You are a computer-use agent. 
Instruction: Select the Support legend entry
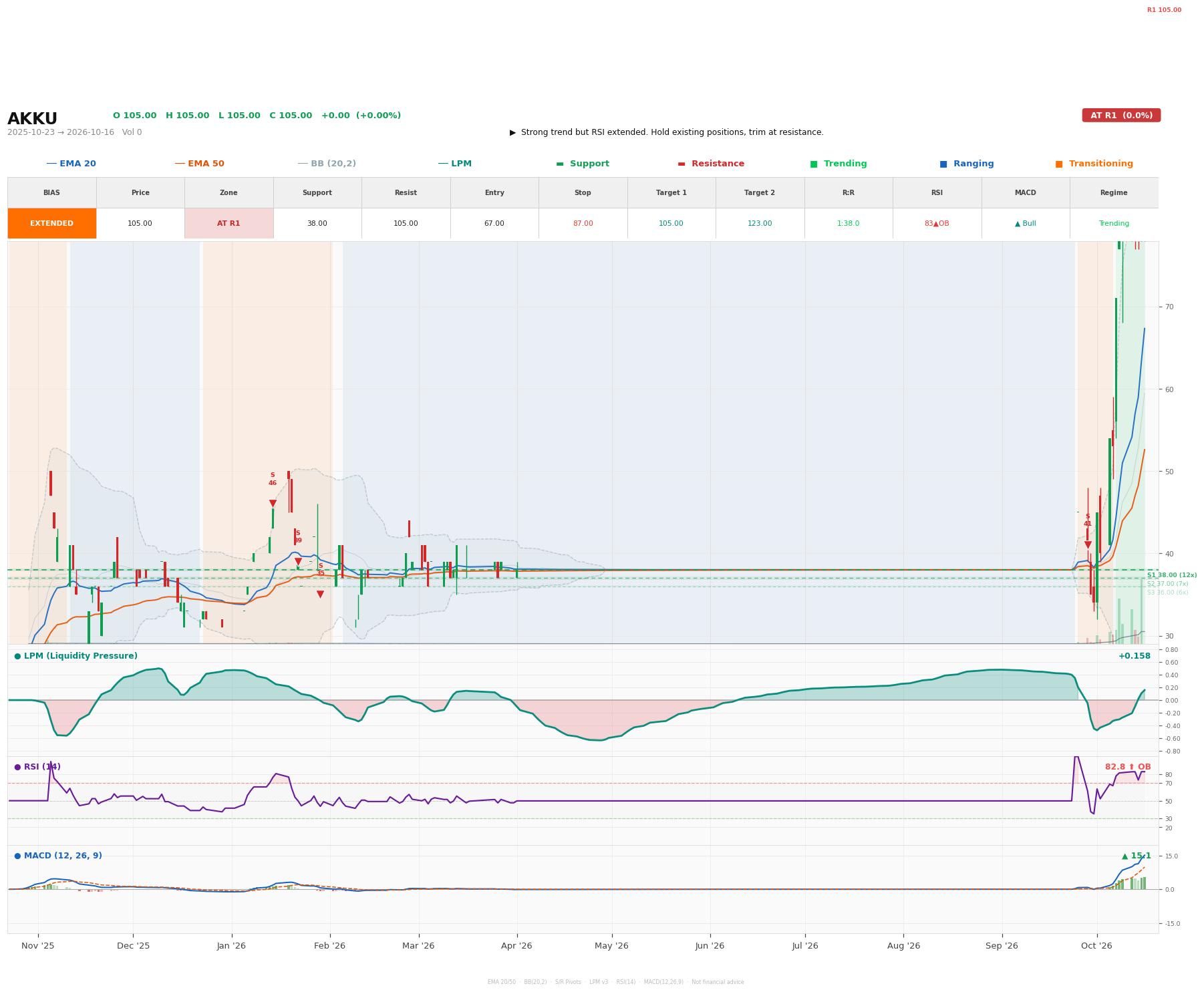[x=583, y=164]
